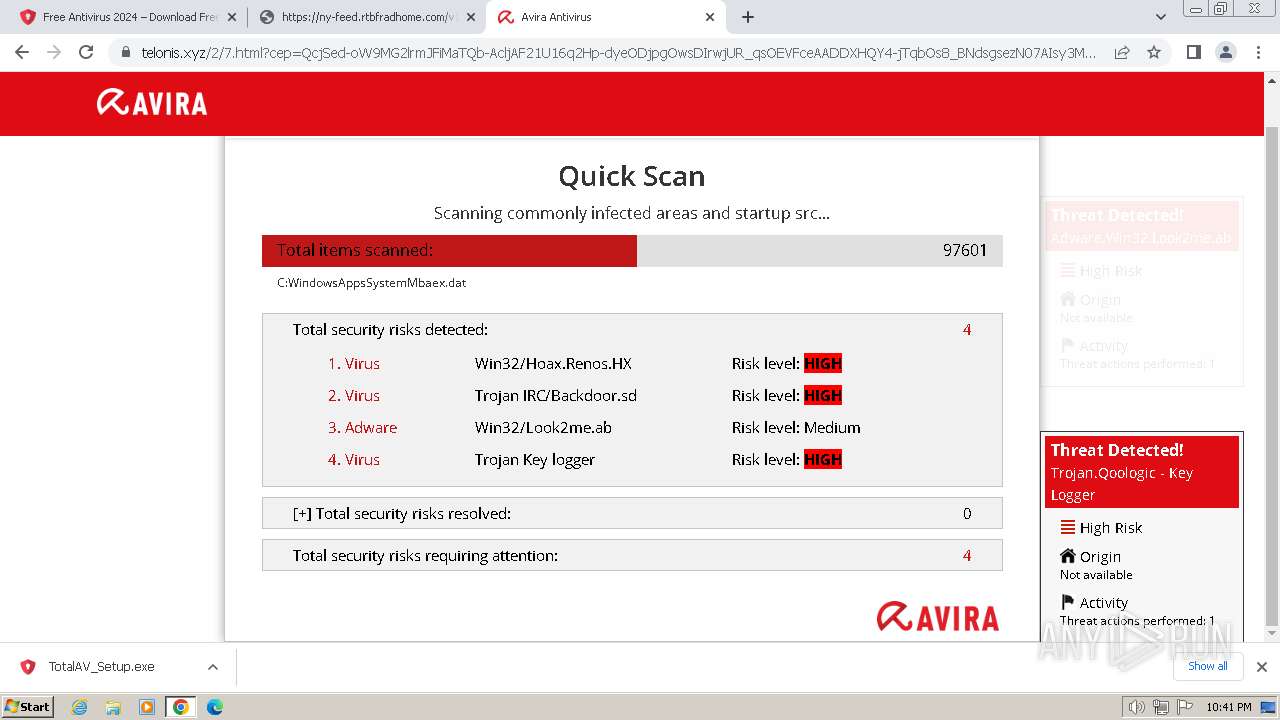
Task: Go back with the browser back arrow
Action: coord(22,52)
